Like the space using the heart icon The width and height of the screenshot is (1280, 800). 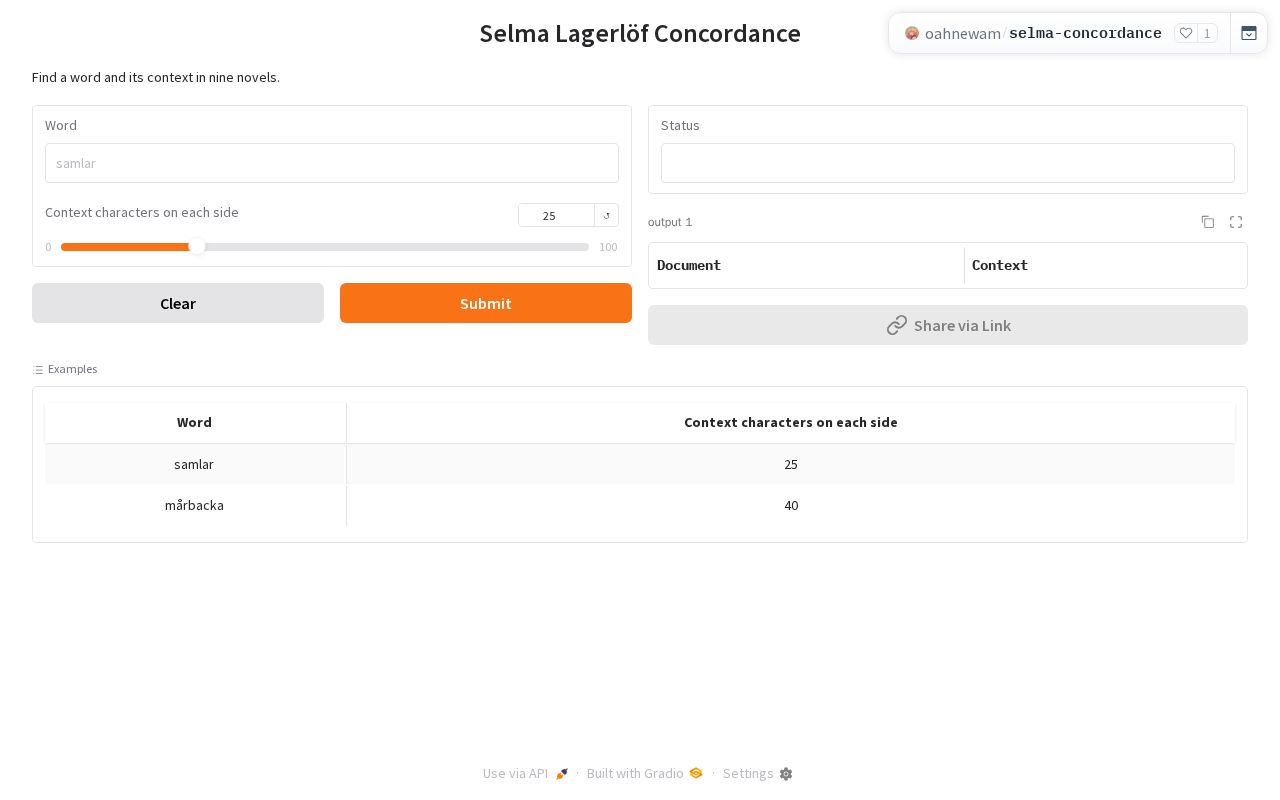1186,33
